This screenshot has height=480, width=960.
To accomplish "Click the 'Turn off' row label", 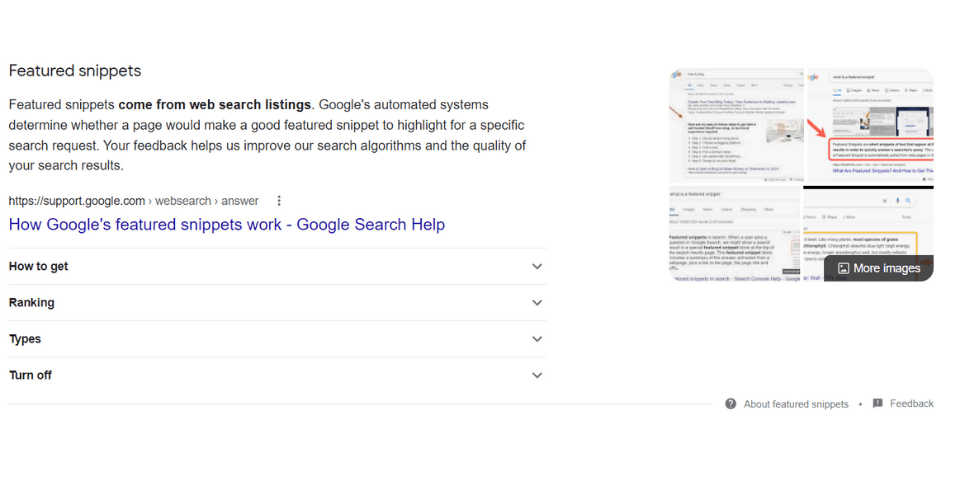I will coord(30,375).
